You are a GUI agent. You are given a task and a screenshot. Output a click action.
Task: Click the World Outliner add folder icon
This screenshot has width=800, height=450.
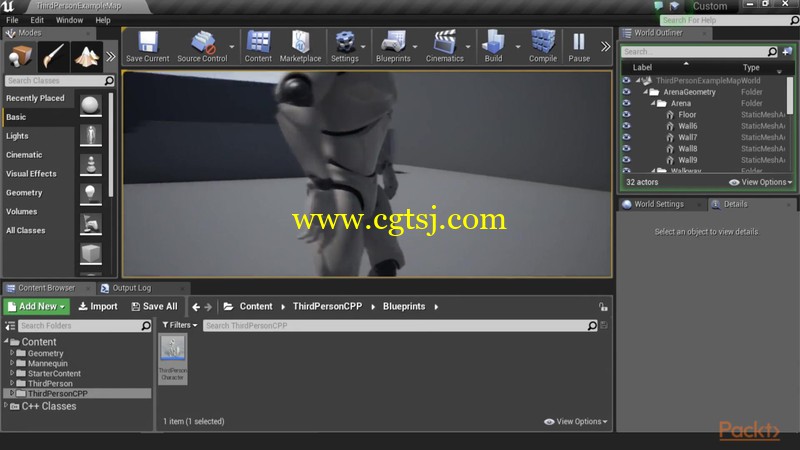(788, 52)
